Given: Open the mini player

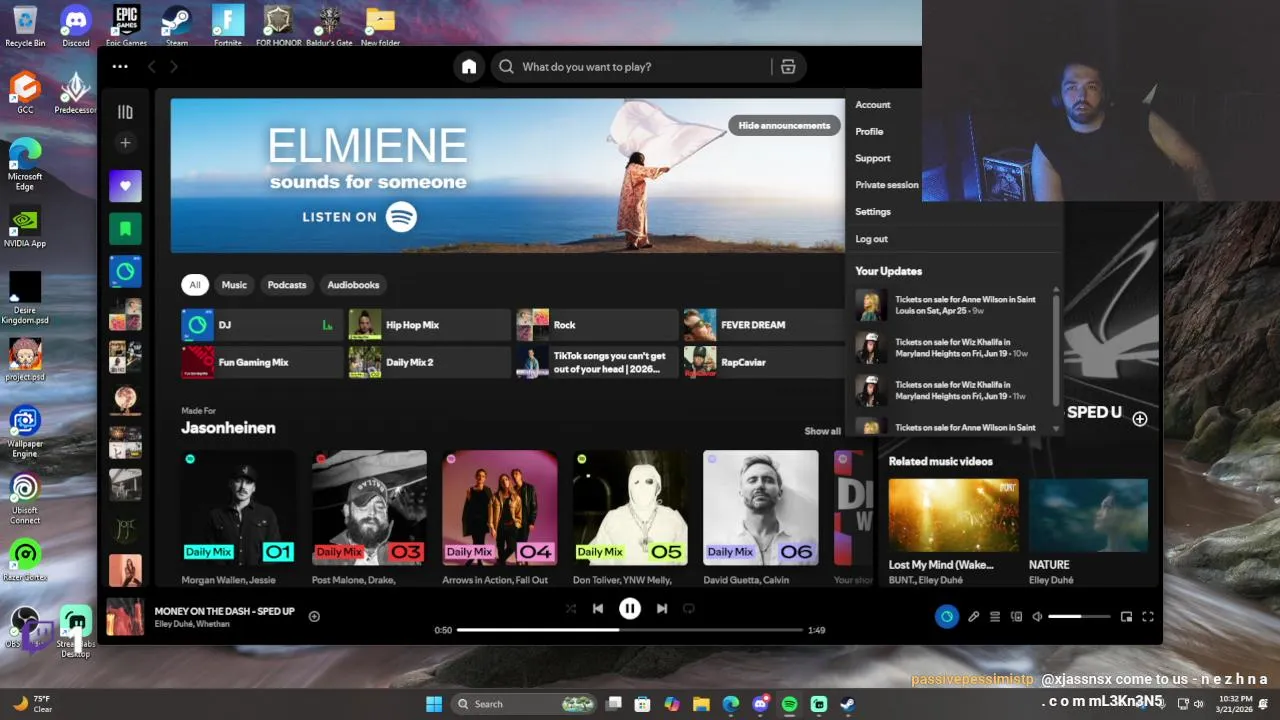Looking at the screenshot, I should (x=1126, y=617).
